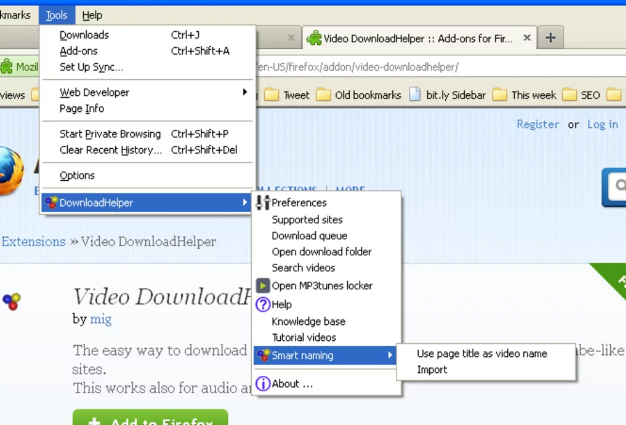Open the Tweet bookmarks folder
This screenshot has height=425, width=626.
287,95
